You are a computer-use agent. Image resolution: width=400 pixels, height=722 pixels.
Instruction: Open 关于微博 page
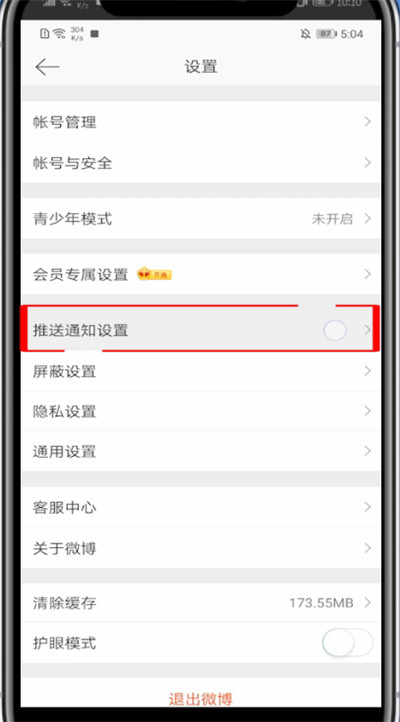pos(201,548)
